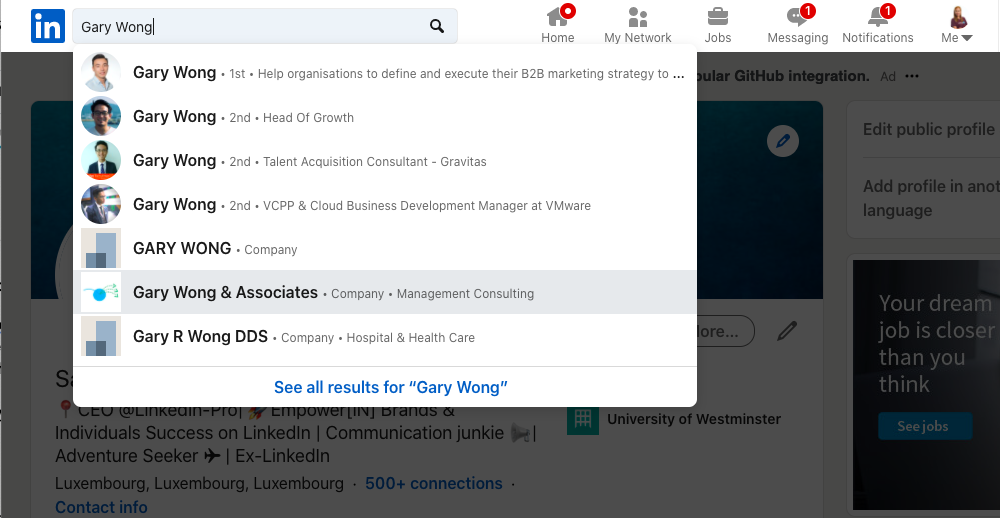Click the search magnifier icon

437,26
